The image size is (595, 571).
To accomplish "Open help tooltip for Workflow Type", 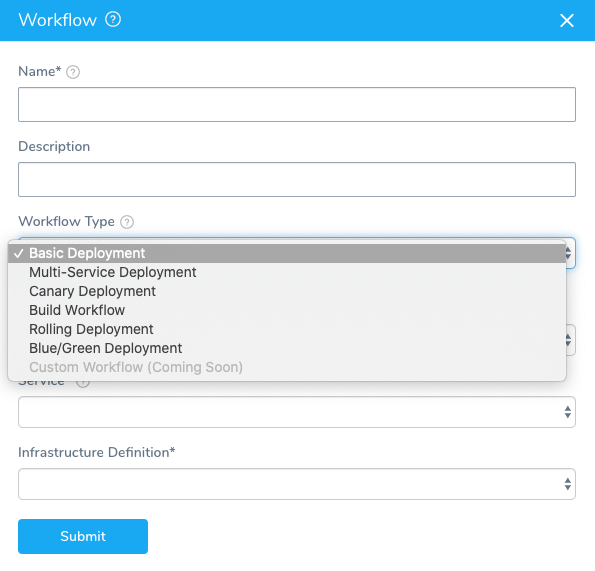I will tap(127, 222).
